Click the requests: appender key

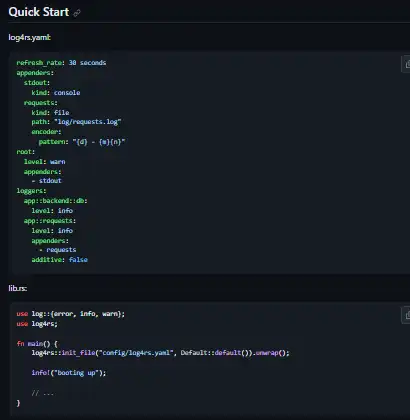coord(41,103)
